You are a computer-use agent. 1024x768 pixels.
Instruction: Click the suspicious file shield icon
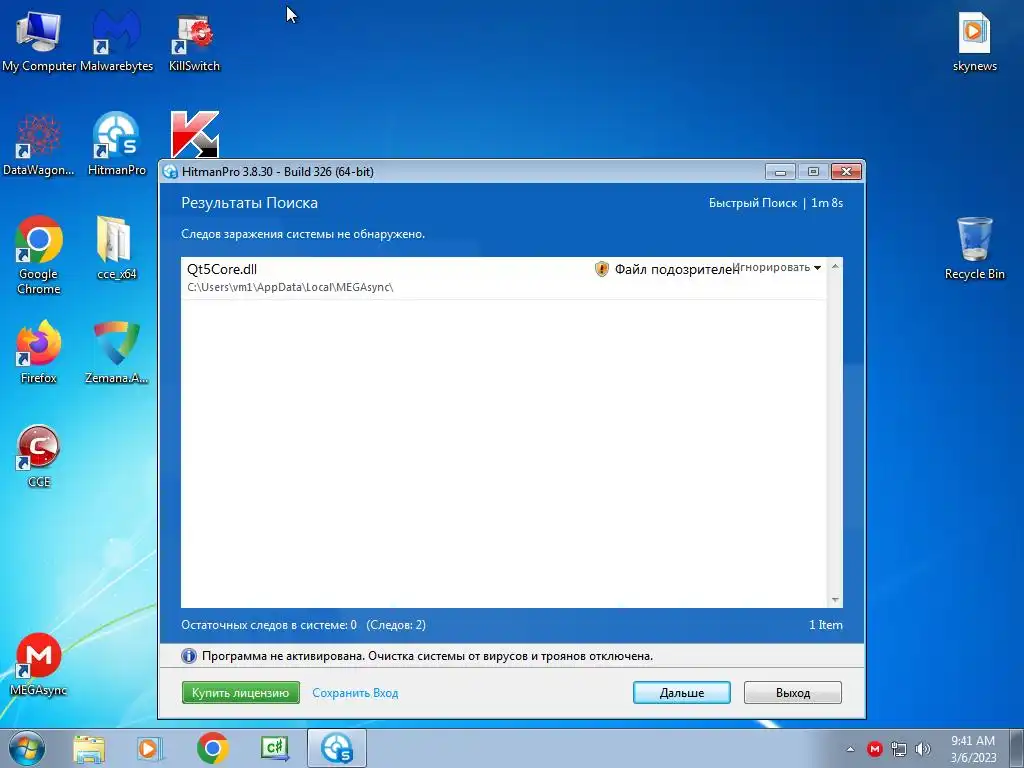pos(601,269)
